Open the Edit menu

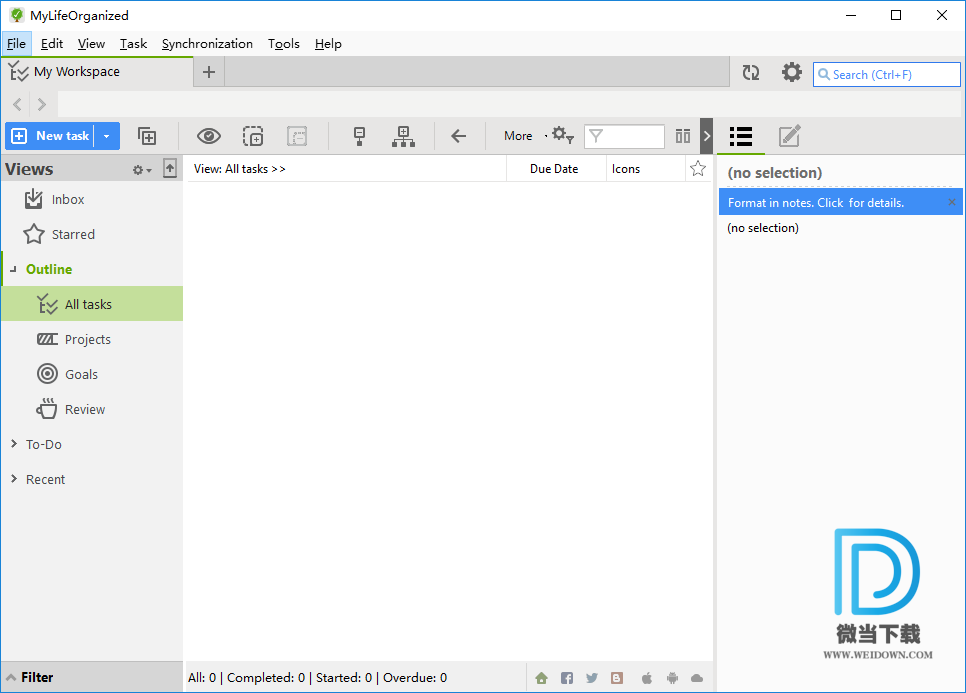click(x=52, y=44)
